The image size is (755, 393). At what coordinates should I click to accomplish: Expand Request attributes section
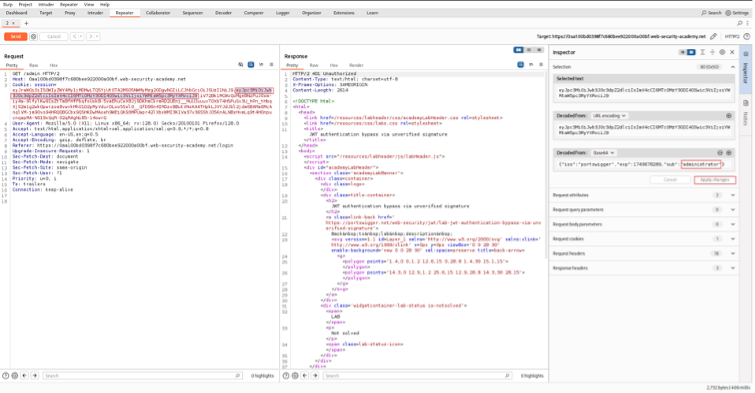point(733,195)
